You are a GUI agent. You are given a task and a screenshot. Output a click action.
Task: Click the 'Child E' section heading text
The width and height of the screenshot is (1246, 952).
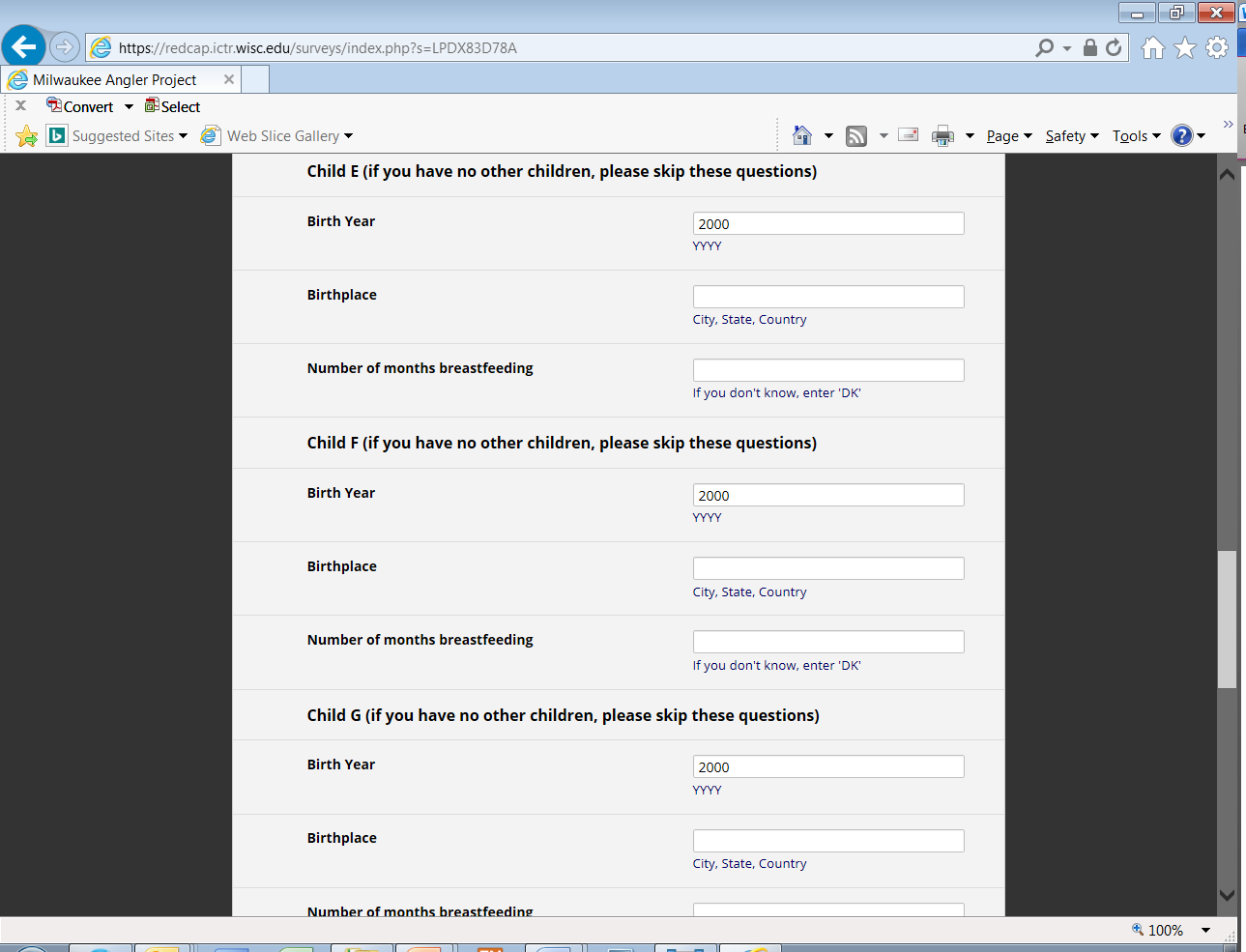pos(562,171)
